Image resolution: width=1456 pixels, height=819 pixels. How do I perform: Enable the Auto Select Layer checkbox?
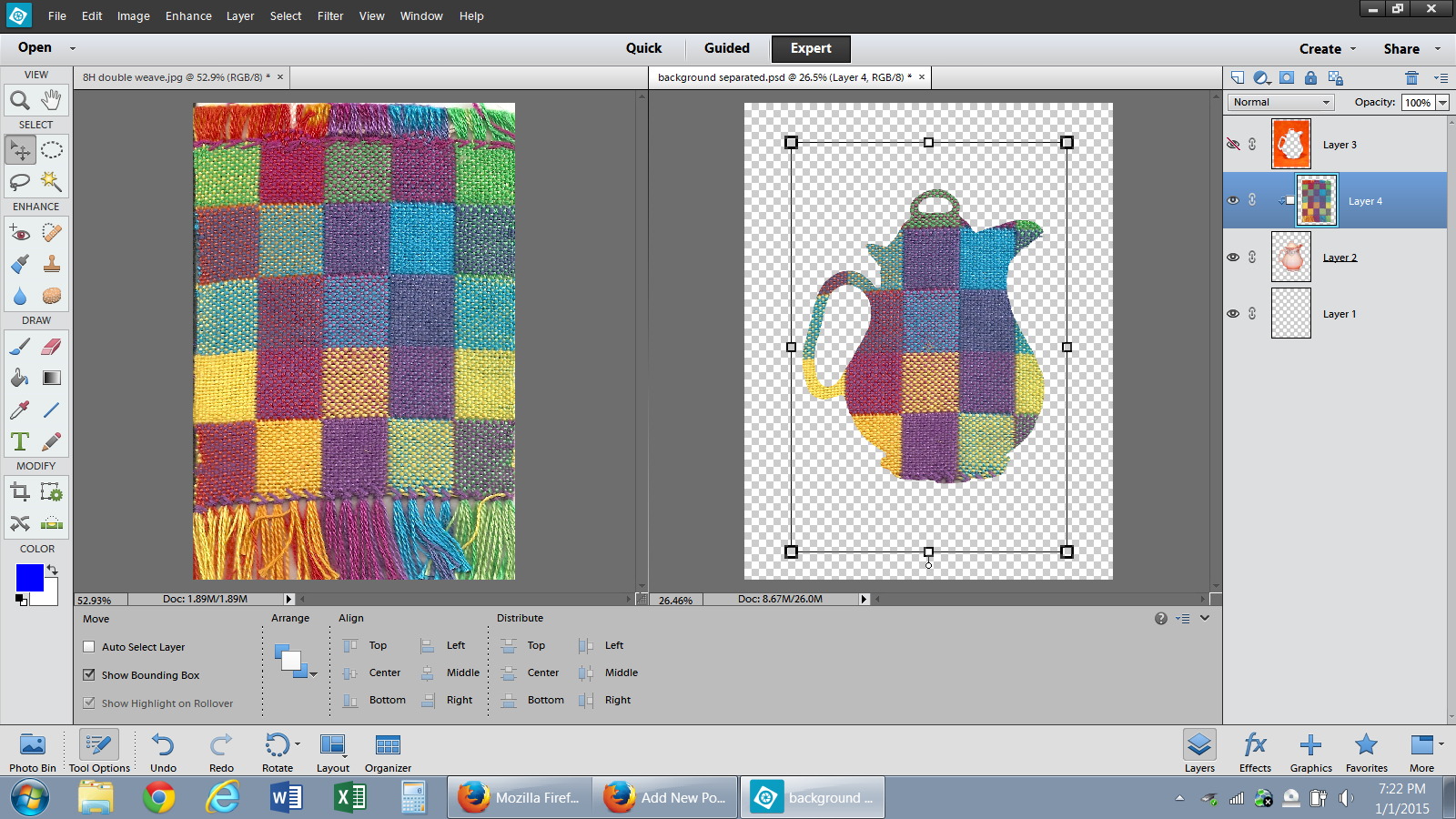click(x=89, y=647)
